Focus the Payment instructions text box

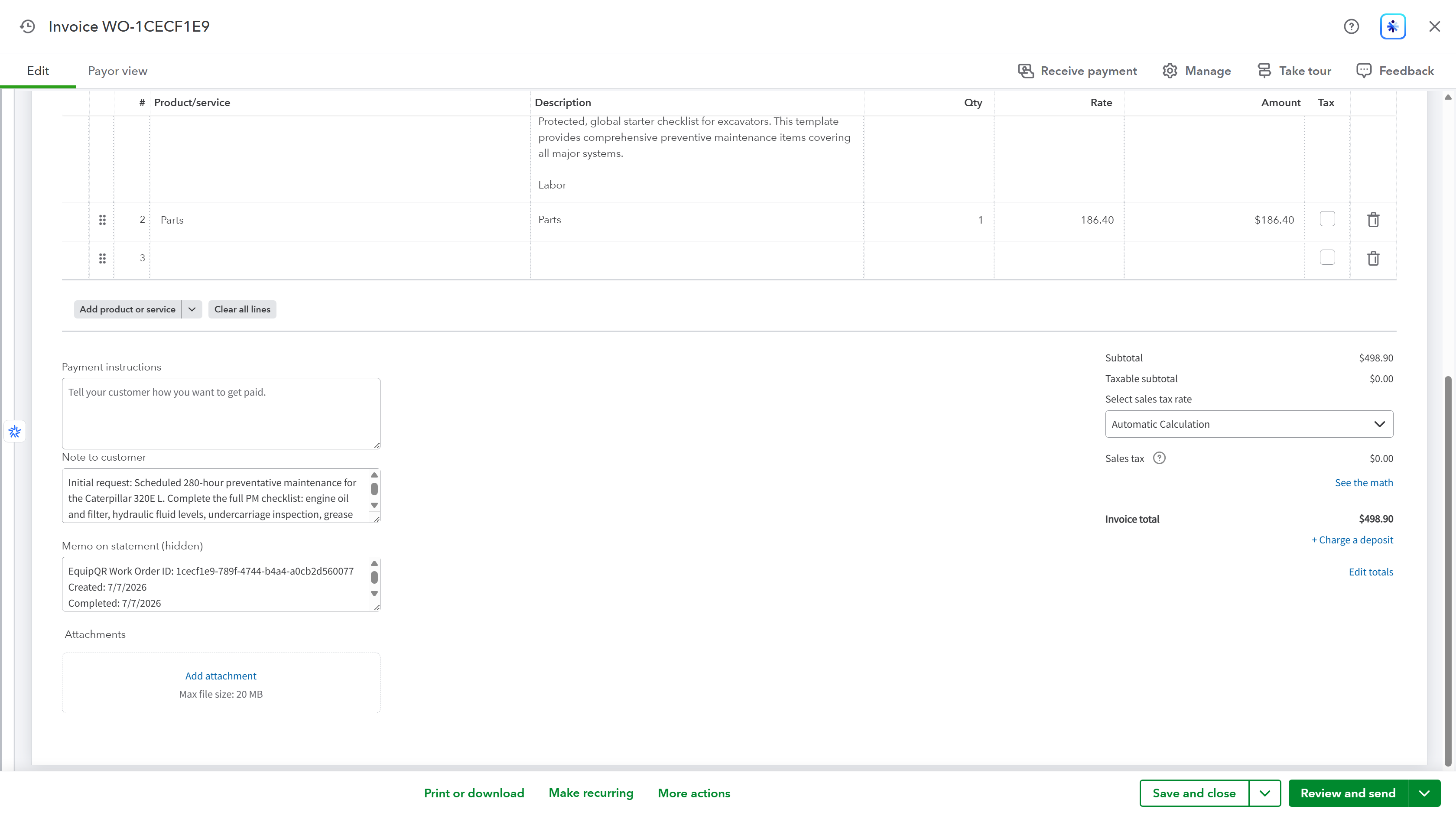221,414
